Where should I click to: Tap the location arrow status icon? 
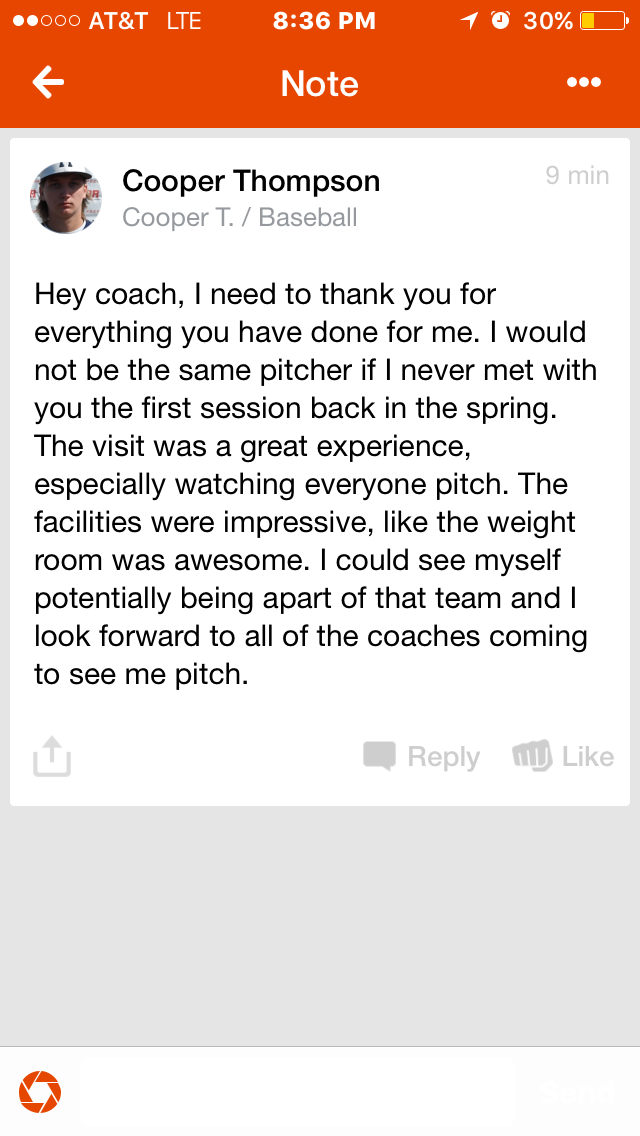pos(469,21)
